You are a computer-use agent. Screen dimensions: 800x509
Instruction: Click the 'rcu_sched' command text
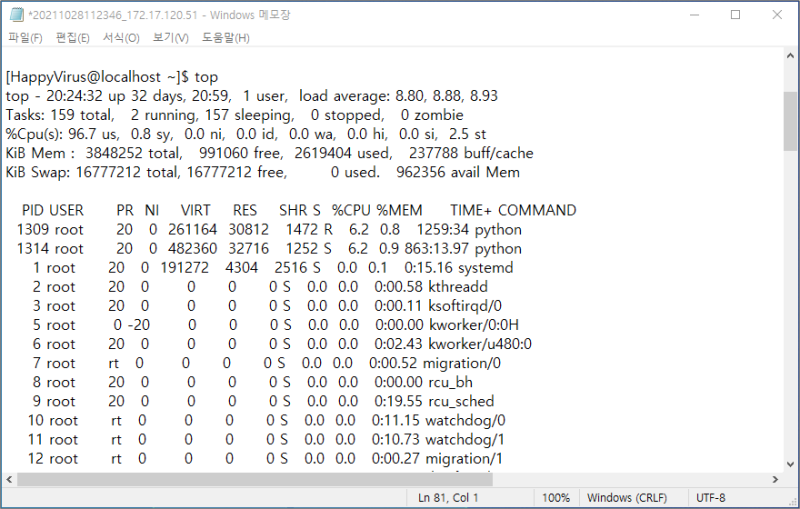pos(461,402)
